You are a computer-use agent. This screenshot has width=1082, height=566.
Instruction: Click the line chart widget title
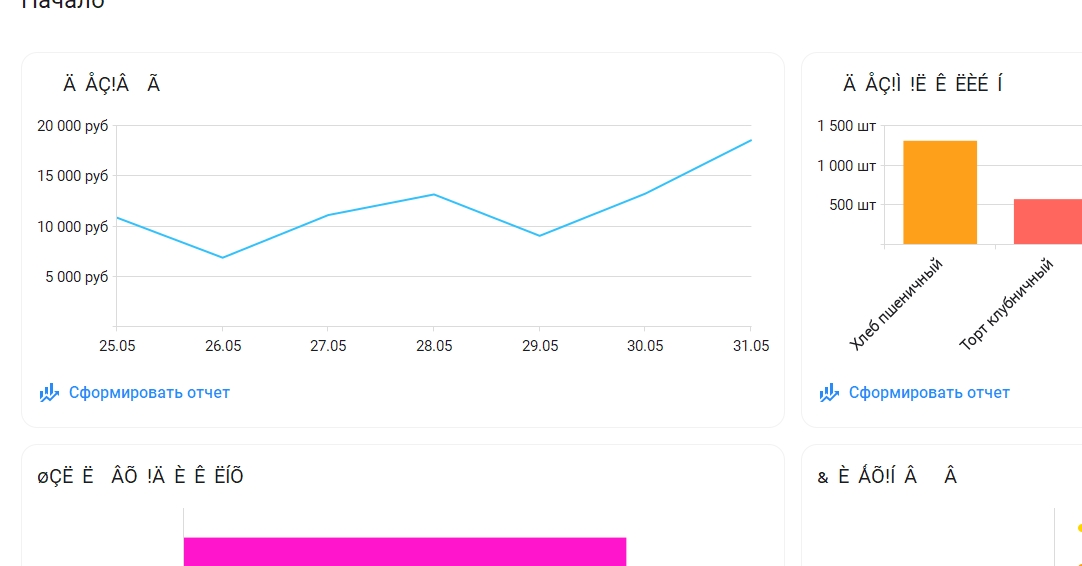coord(112,84)
